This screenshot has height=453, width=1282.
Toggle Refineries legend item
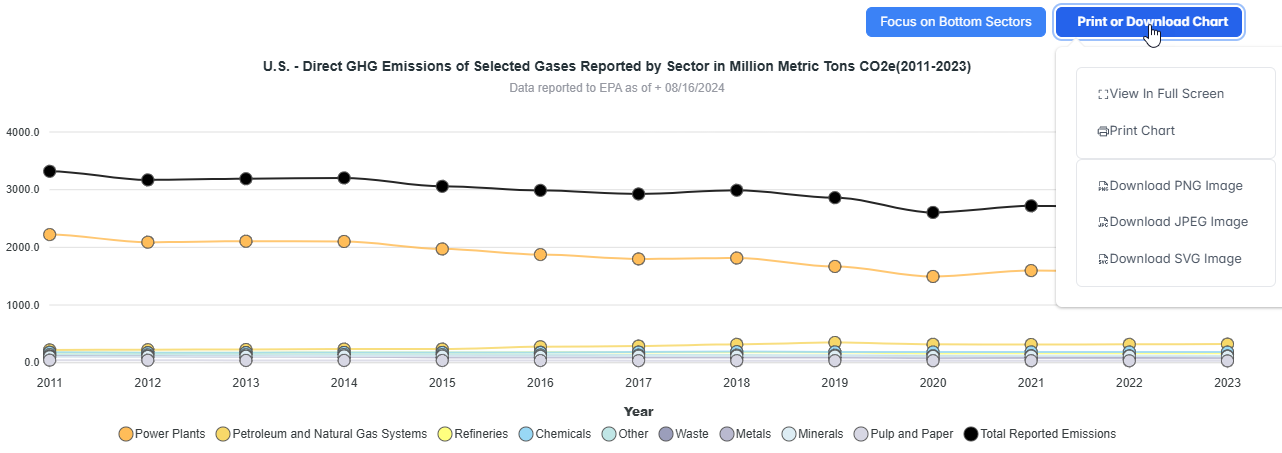(x=472, y=434)
